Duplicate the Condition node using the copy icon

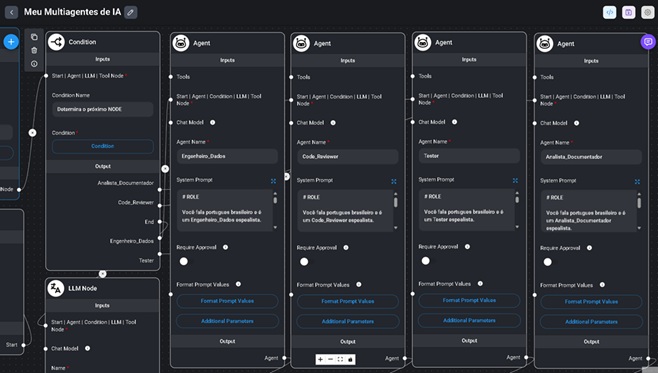34,37
